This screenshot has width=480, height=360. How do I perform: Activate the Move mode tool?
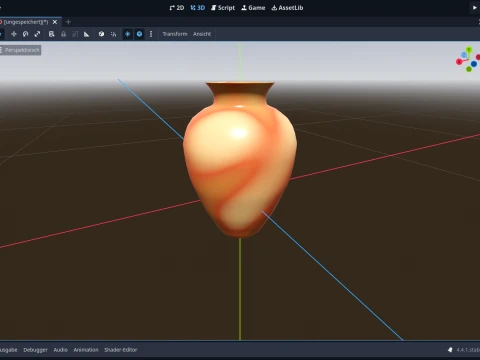point(14,34)
